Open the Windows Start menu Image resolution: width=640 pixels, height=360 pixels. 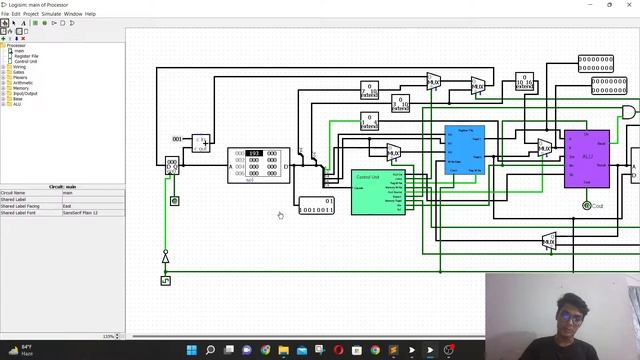(x=191, y=350)
